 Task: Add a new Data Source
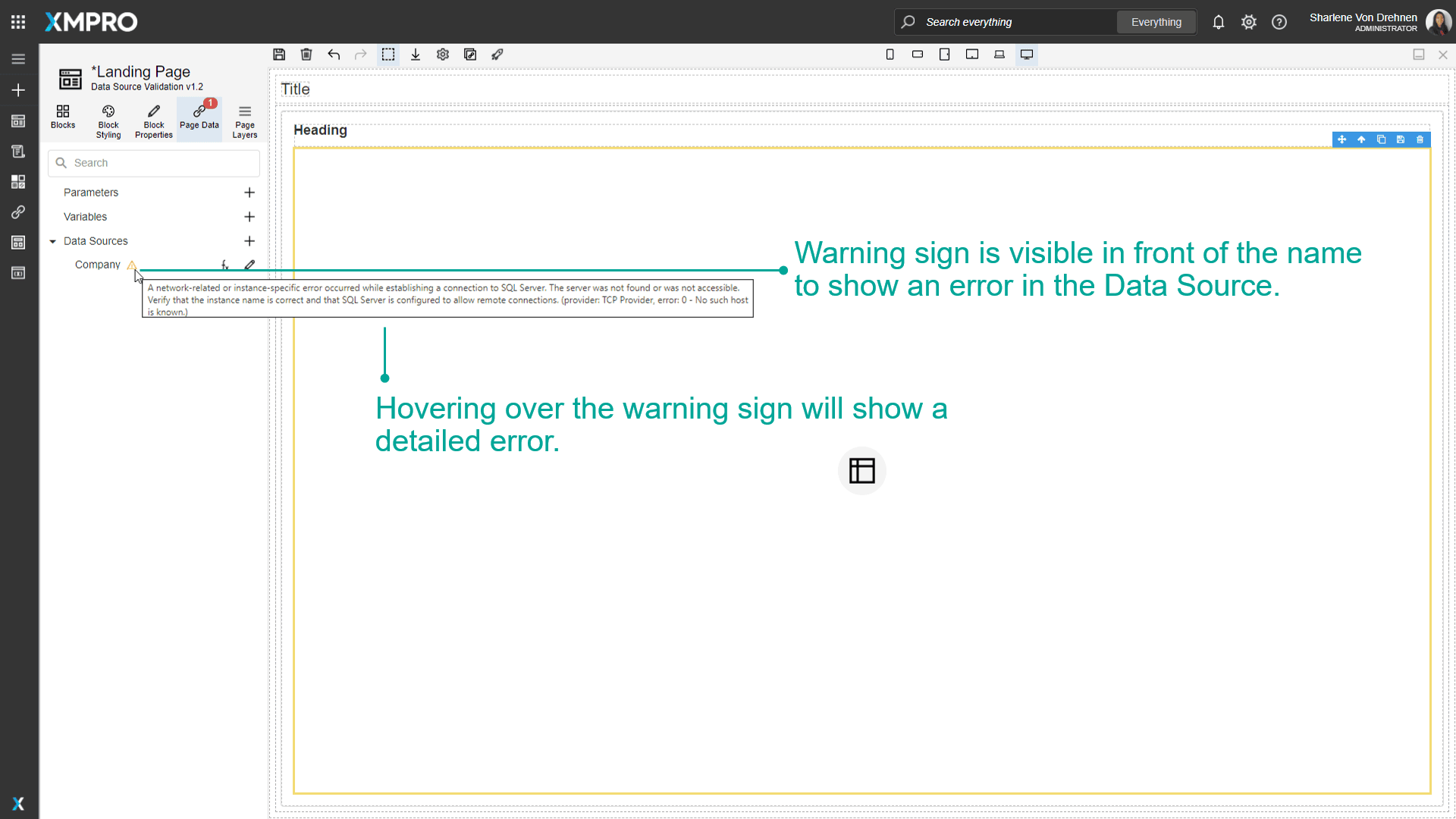click(x=250, y=241)
